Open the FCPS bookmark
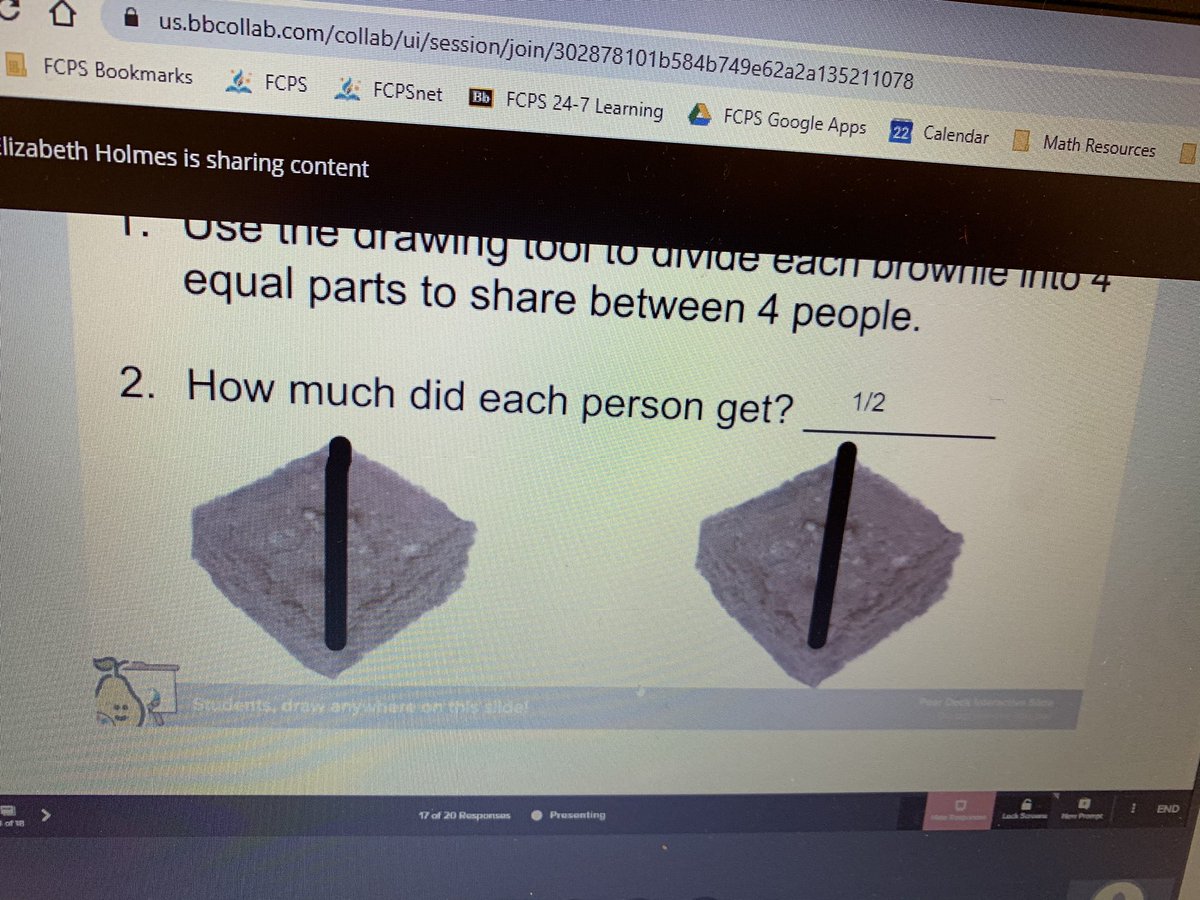Image resolution: width=1200 pixels, height=900 pixels. tap(267, 84)
